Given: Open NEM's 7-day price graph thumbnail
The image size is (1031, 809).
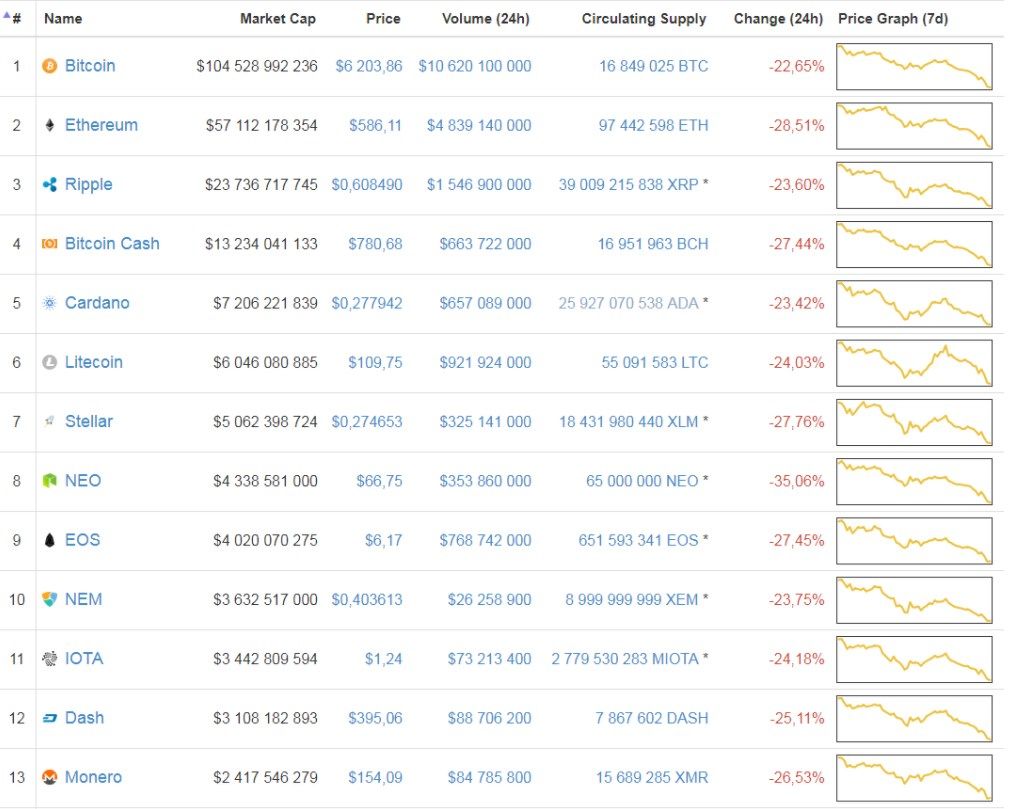Looking at the screenshot, I should pos(914,600).
